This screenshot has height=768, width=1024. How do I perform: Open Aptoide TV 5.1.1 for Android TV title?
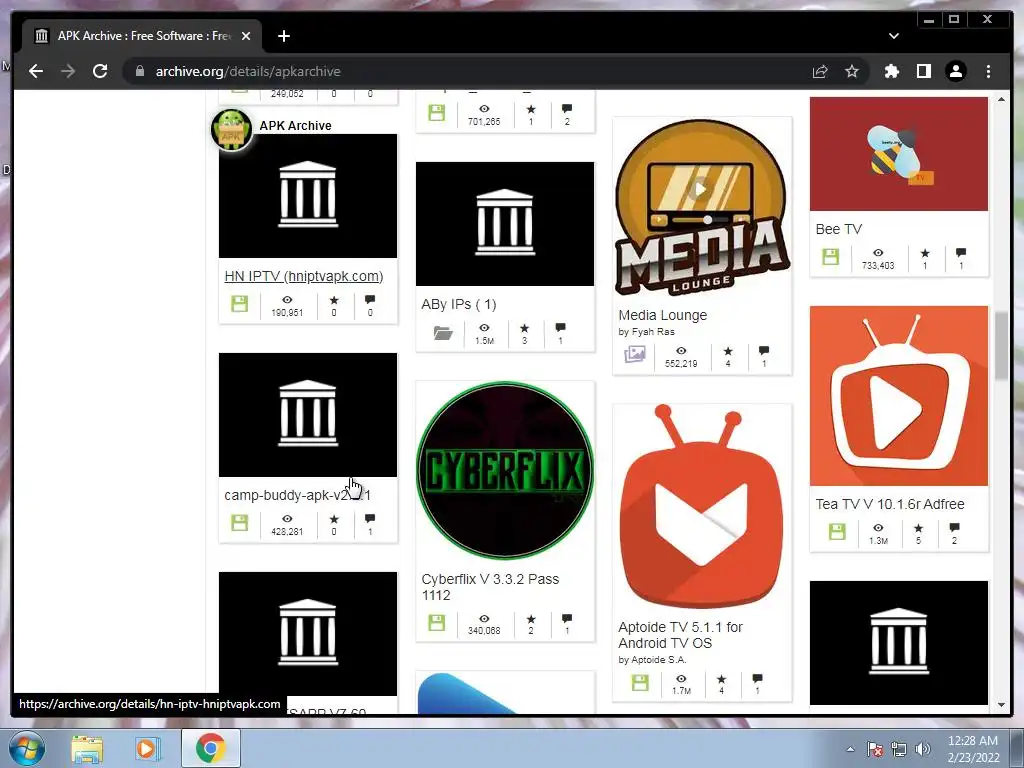(680, 635)
